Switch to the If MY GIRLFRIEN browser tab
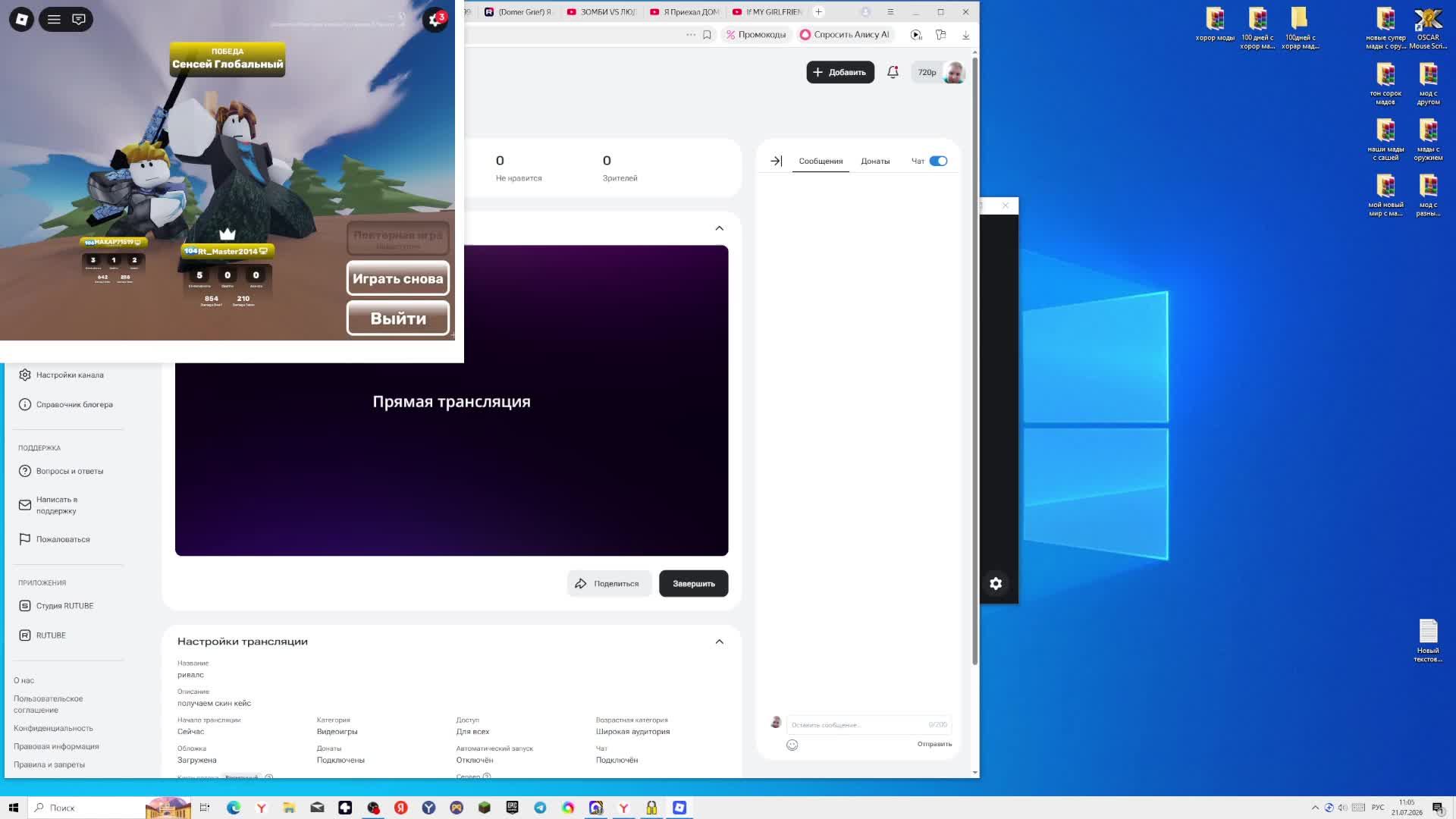Image resolution: width=1456 pixels, height=819 pixels. (767, 12)
